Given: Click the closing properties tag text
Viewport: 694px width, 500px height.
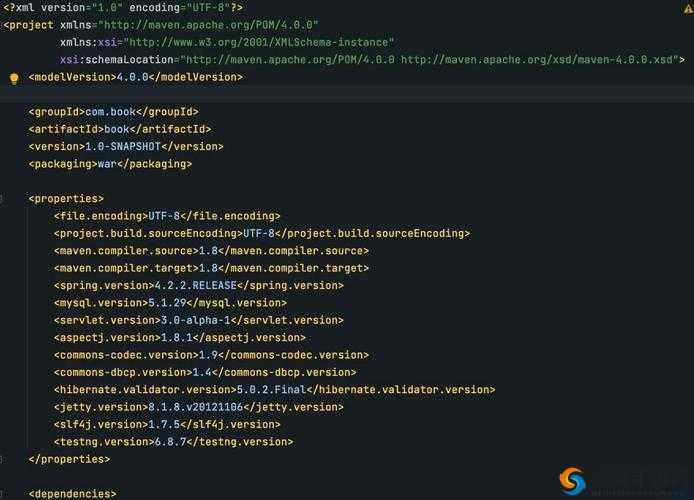Looking at the screenshot, I should 69,459.
